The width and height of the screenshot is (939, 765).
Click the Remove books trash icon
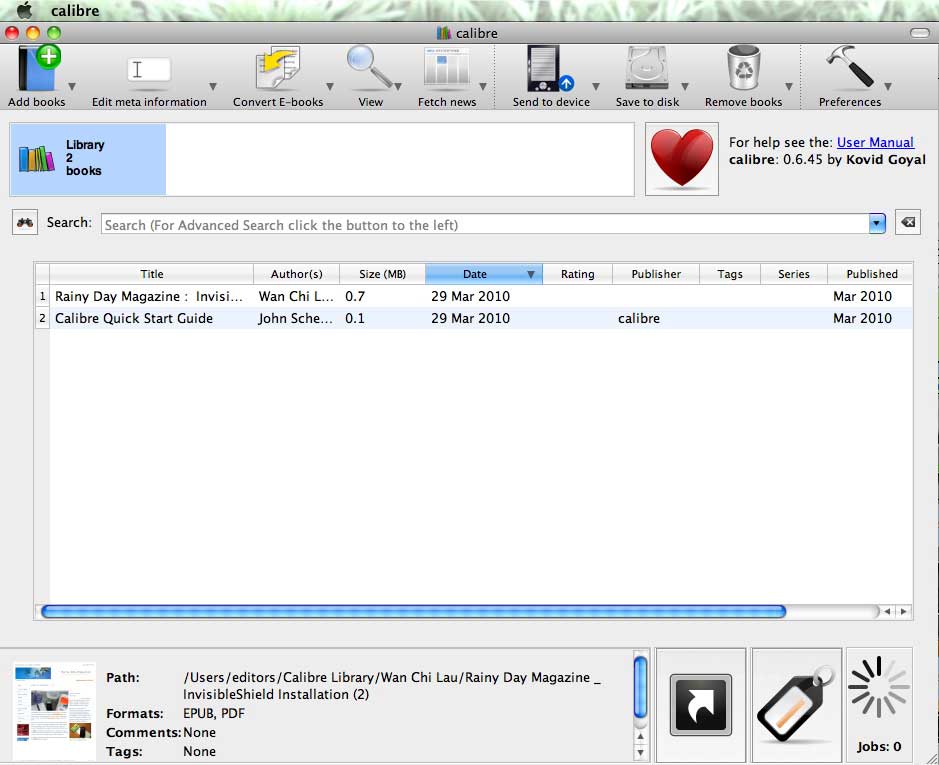click(744, 68)
